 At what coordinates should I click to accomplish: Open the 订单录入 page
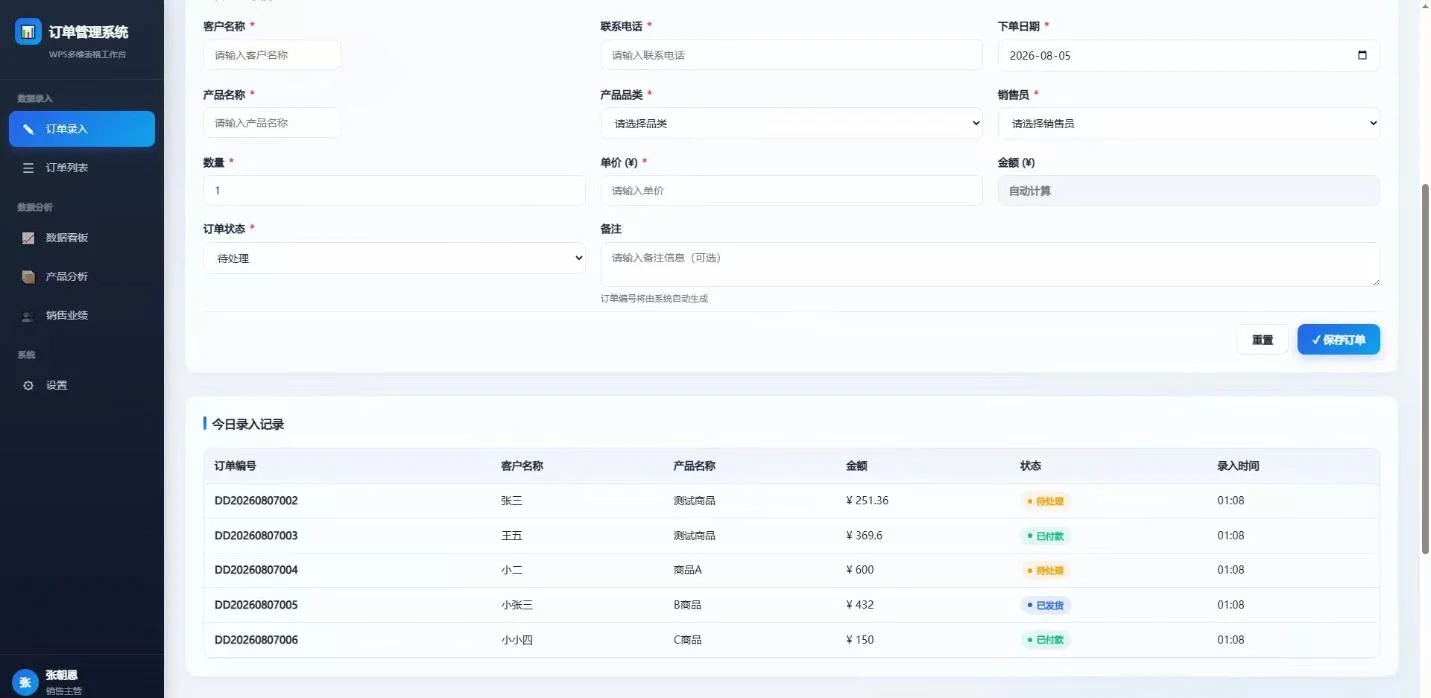[x=82, y=129]
